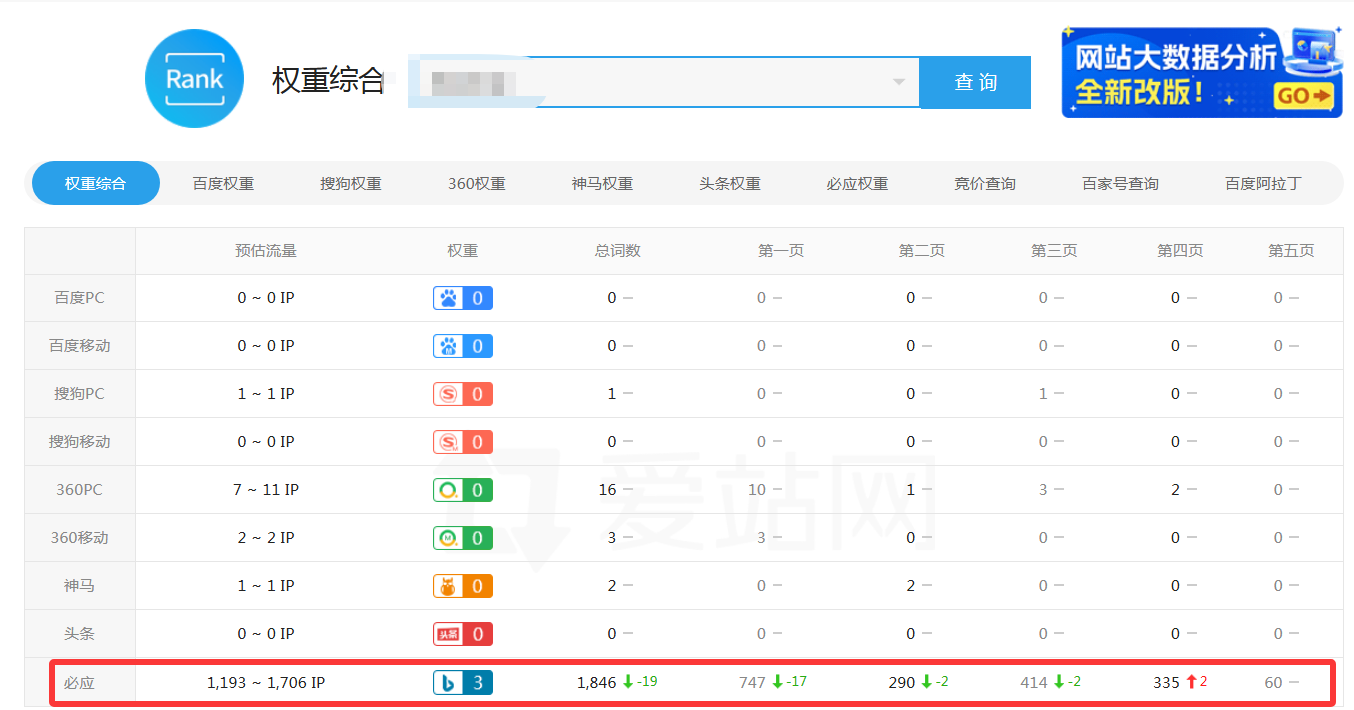Click the Baidu PC weight paw badge
Viewport: 1354px width, 710px height.
coord(462,298)
